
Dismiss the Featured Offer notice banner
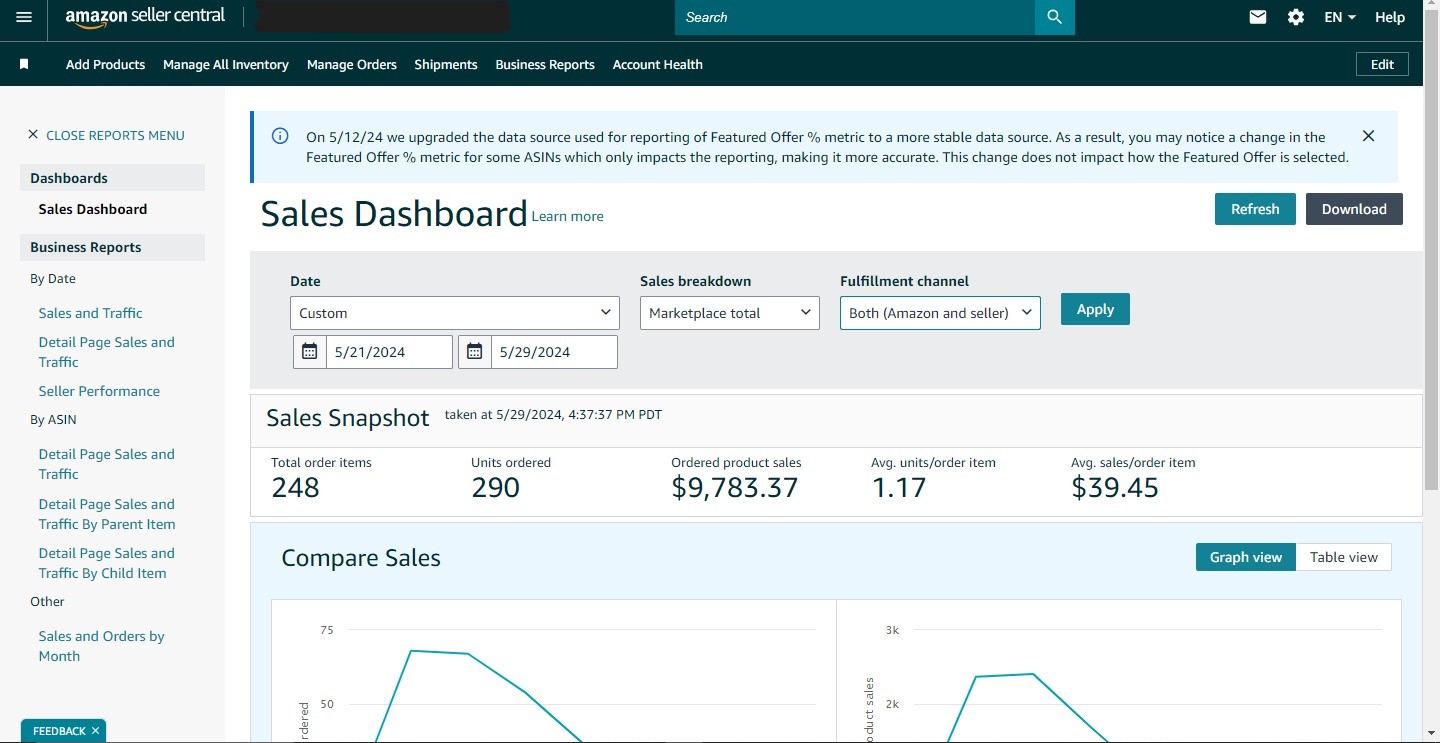pyautogui.click(x=1368, y=136)
